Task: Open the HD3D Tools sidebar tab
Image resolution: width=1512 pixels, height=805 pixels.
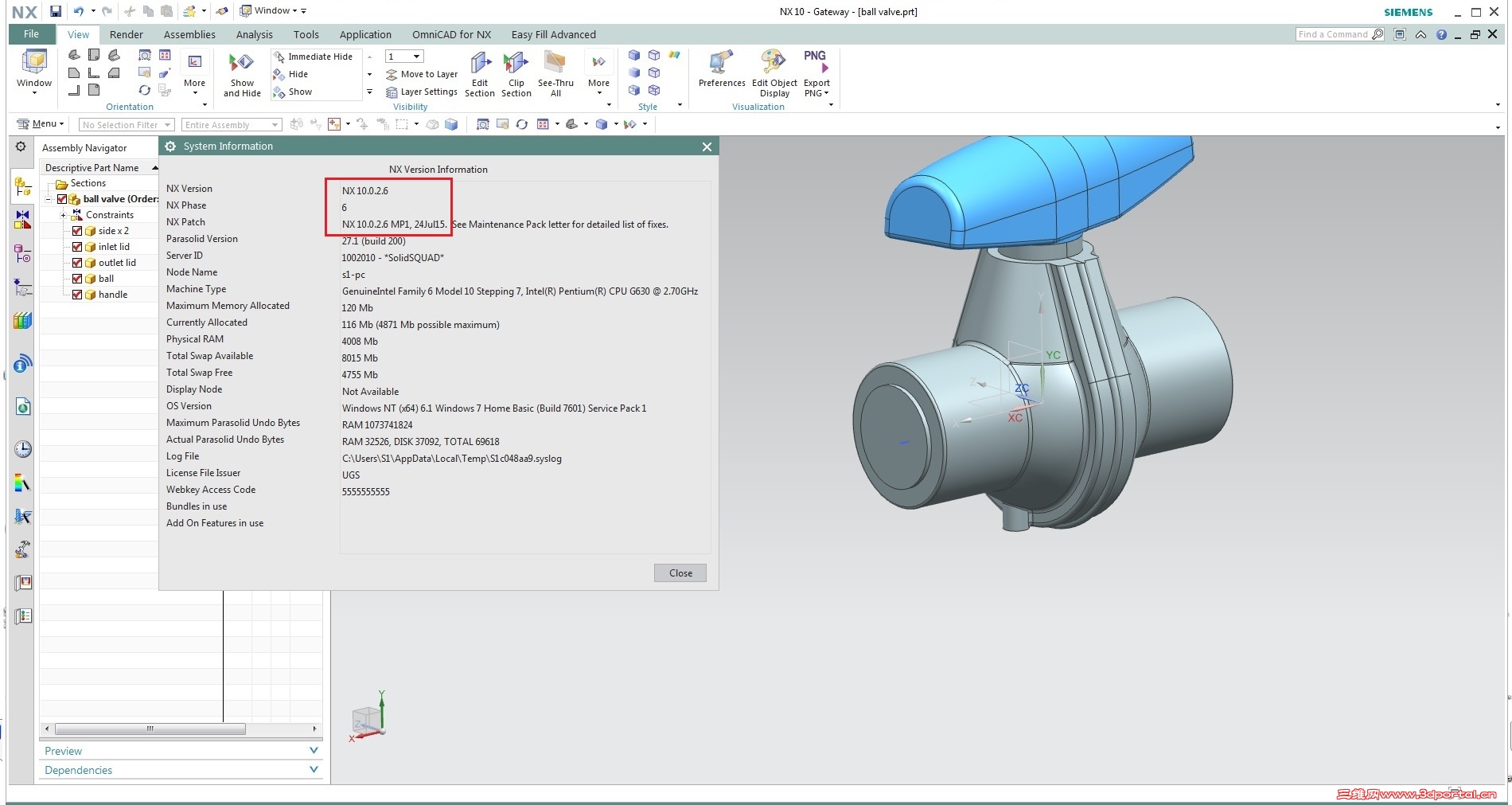Action: 23,364
